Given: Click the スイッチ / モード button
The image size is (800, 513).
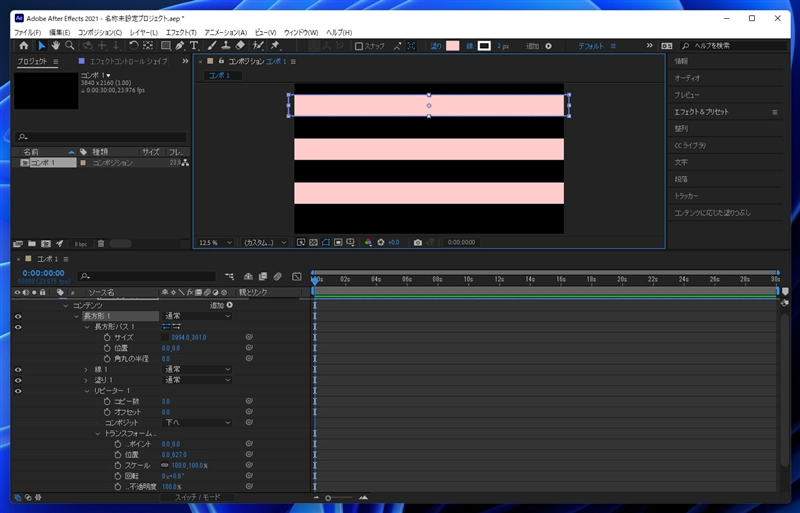Looking at the screenshot, I should pyautogui.click(x=198, y=497).
